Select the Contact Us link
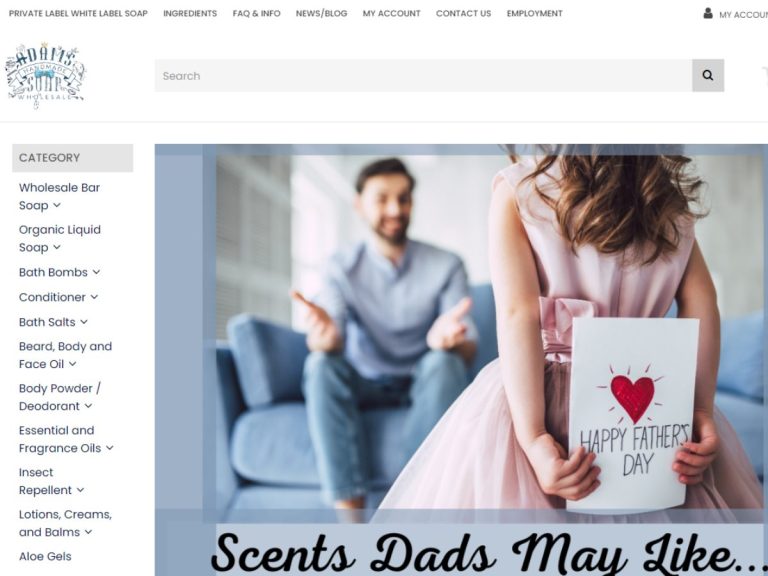768x576 pixels. pos(463,14)
